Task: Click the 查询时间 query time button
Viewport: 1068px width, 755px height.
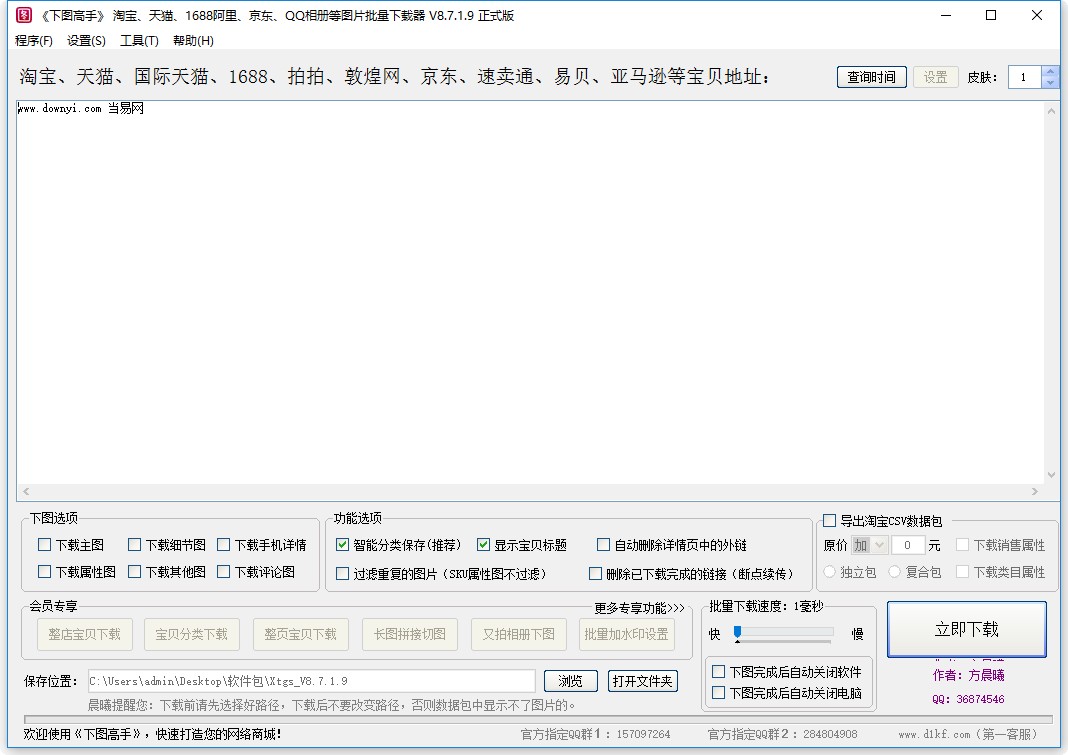Action: (x=869, y=76)
